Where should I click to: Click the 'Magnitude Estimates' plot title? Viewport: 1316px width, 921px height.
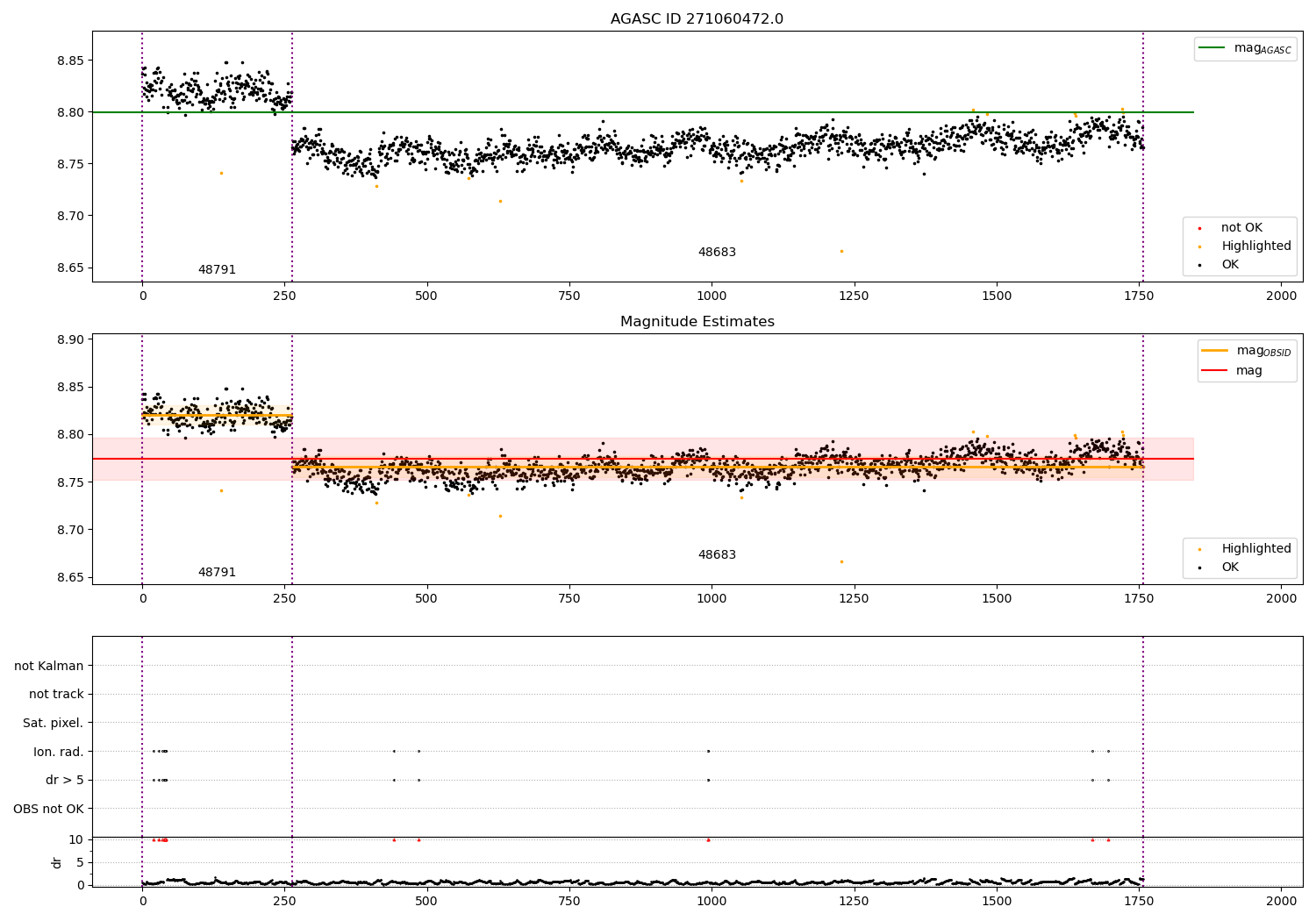(697, 322)
